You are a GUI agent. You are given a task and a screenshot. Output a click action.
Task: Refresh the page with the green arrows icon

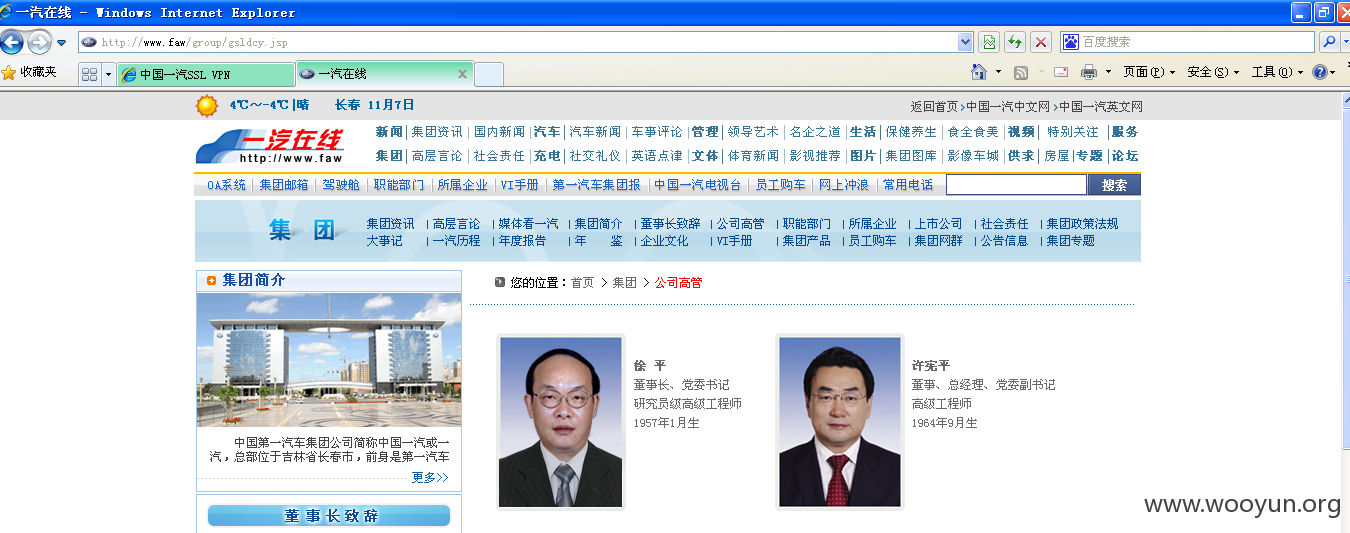1015,42
